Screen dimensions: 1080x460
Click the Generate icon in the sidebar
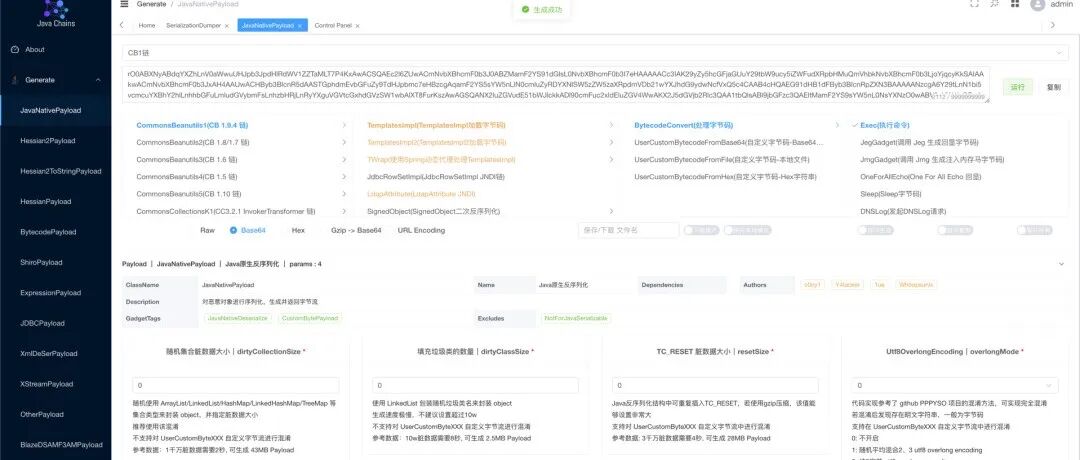pos(14,80)
